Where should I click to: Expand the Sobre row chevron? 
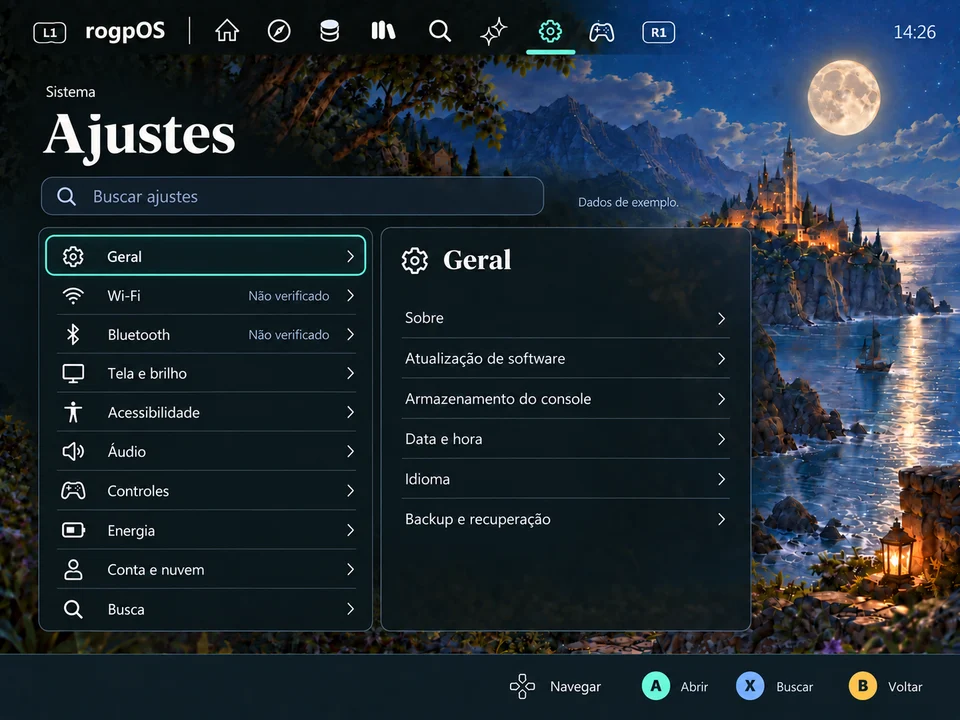(721, 318)
